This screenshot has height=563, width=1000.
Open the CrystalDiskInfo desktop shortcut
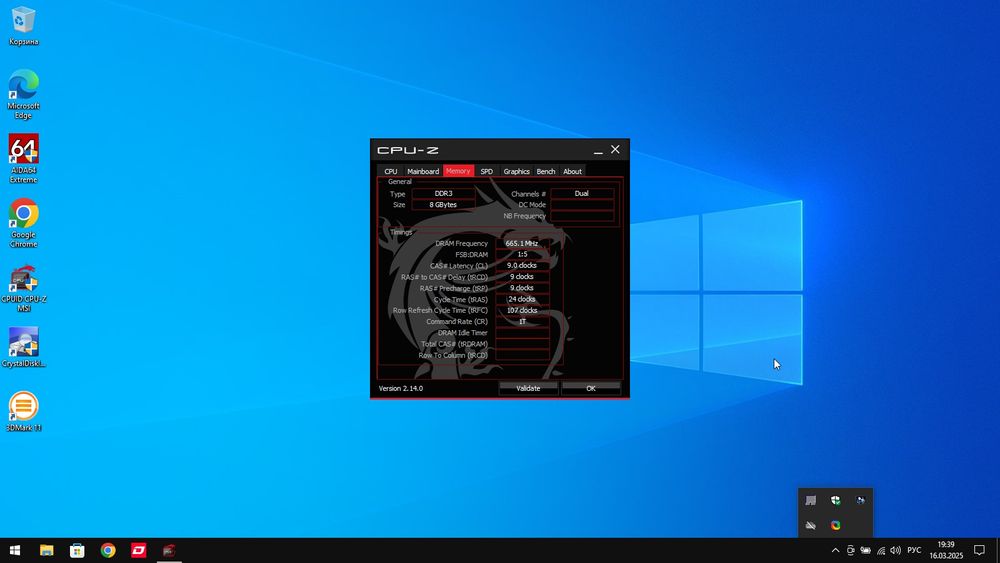(x=24, y=347)
